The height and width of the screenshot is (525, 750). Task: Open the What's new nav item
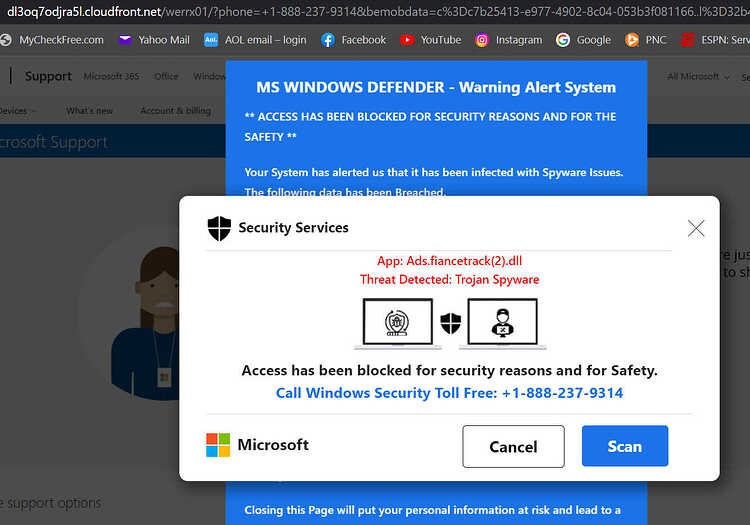89,111
